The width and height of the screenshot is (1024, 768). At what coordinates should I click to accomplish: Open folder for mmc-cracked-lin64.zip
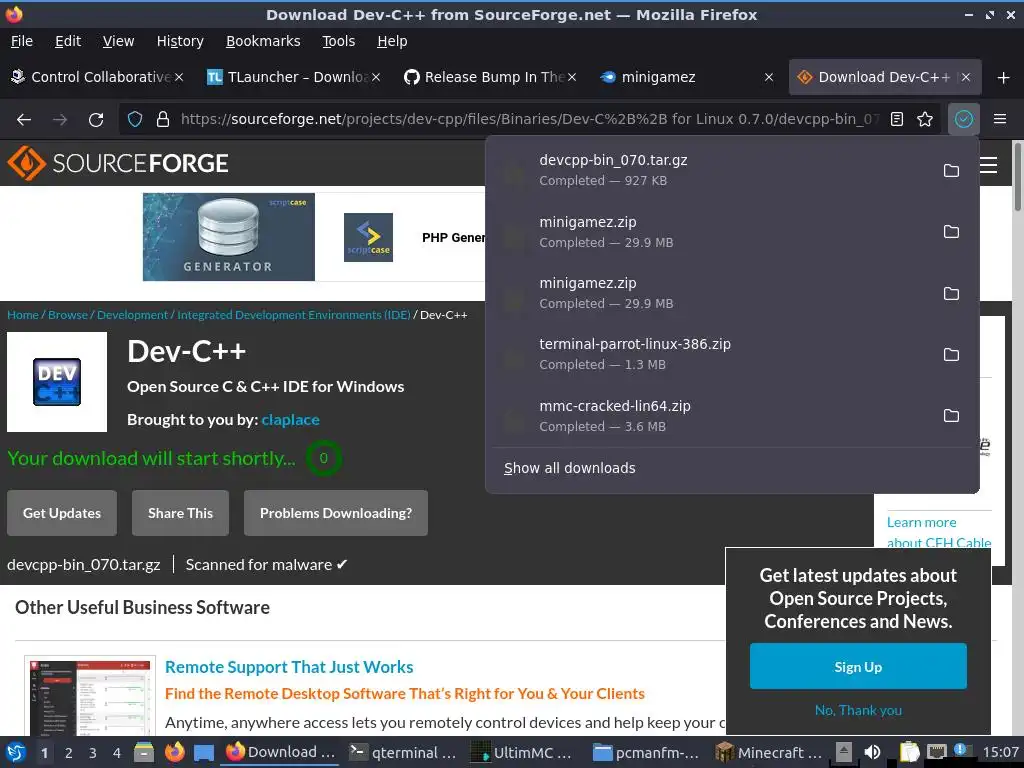951,416
